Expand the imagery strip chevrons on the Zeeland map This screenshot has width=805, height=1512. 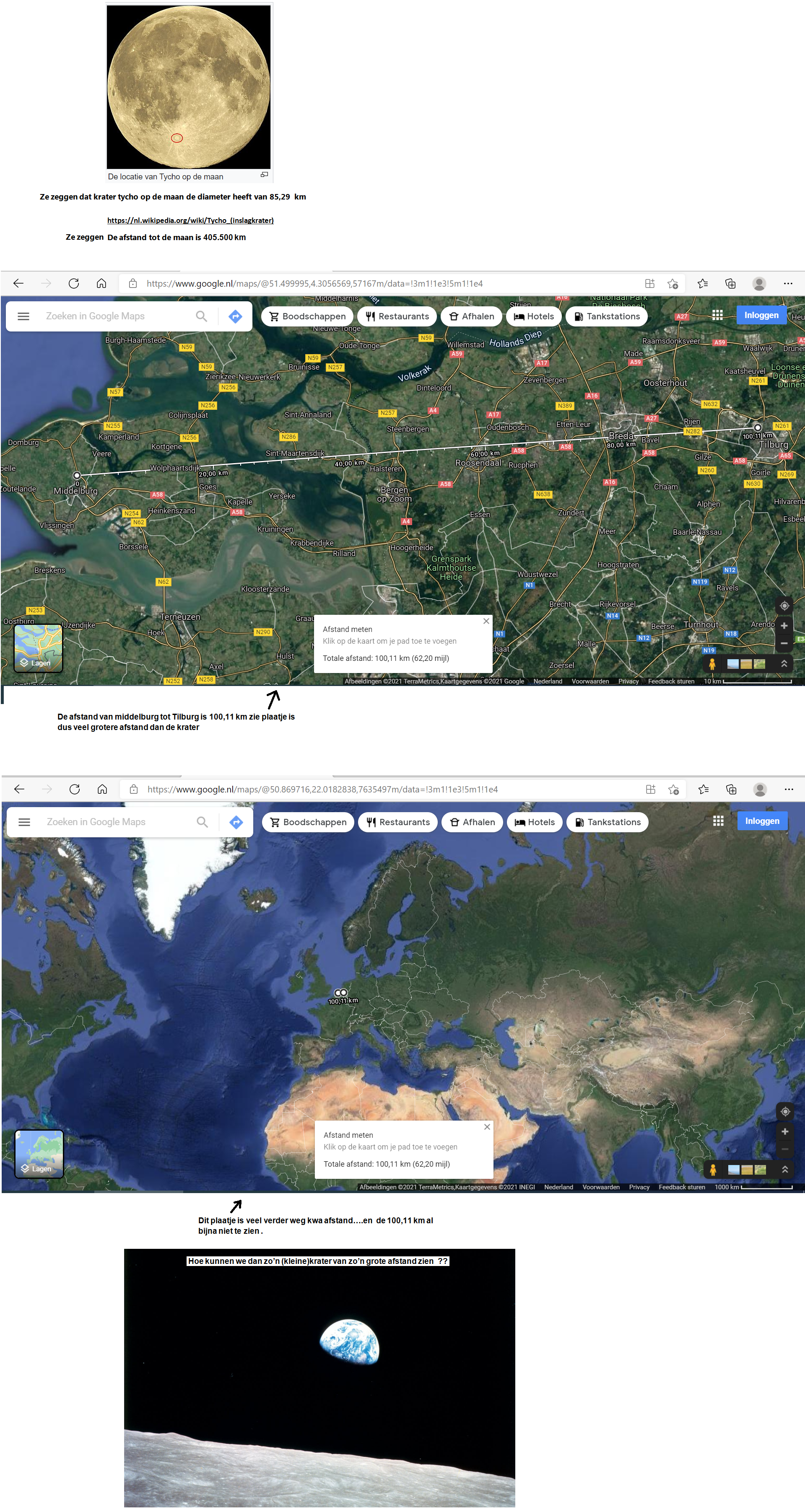coord(784,664)
